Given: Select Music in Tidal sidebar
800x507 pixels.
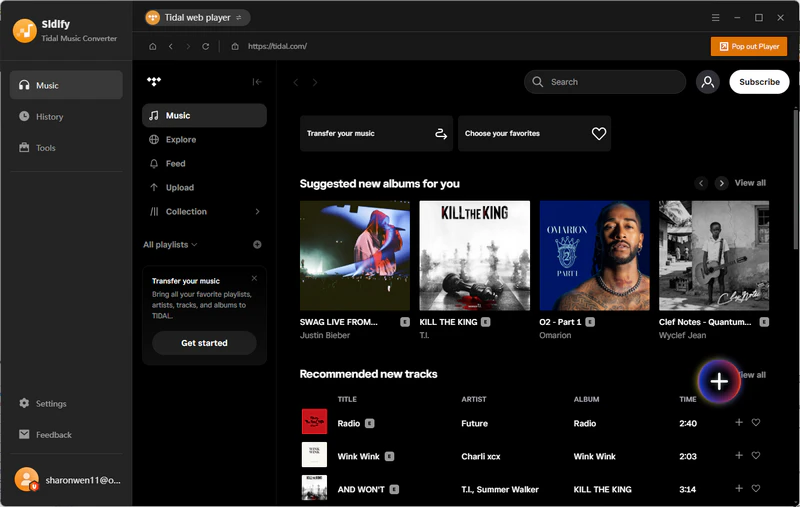Looking at the screenshot, I should (204, 116).
